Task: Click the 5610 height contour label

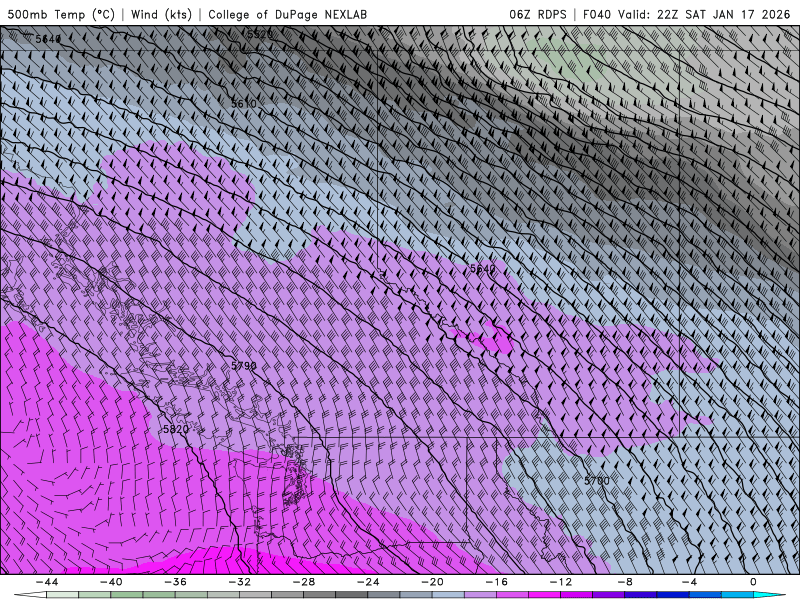Action: point(244,104)
